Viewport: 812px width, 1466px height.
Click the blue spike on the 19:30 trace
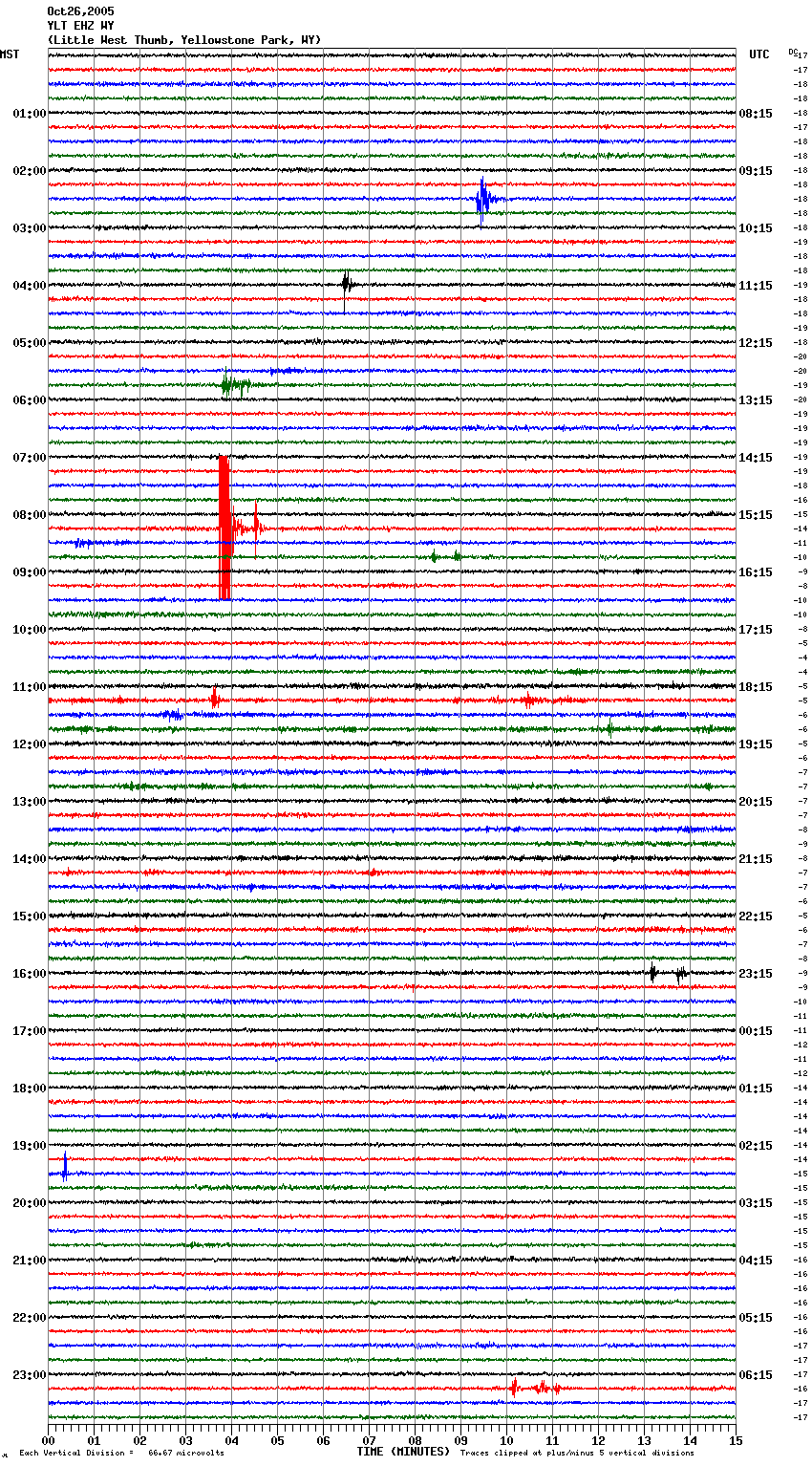(x=64, y=1168)
